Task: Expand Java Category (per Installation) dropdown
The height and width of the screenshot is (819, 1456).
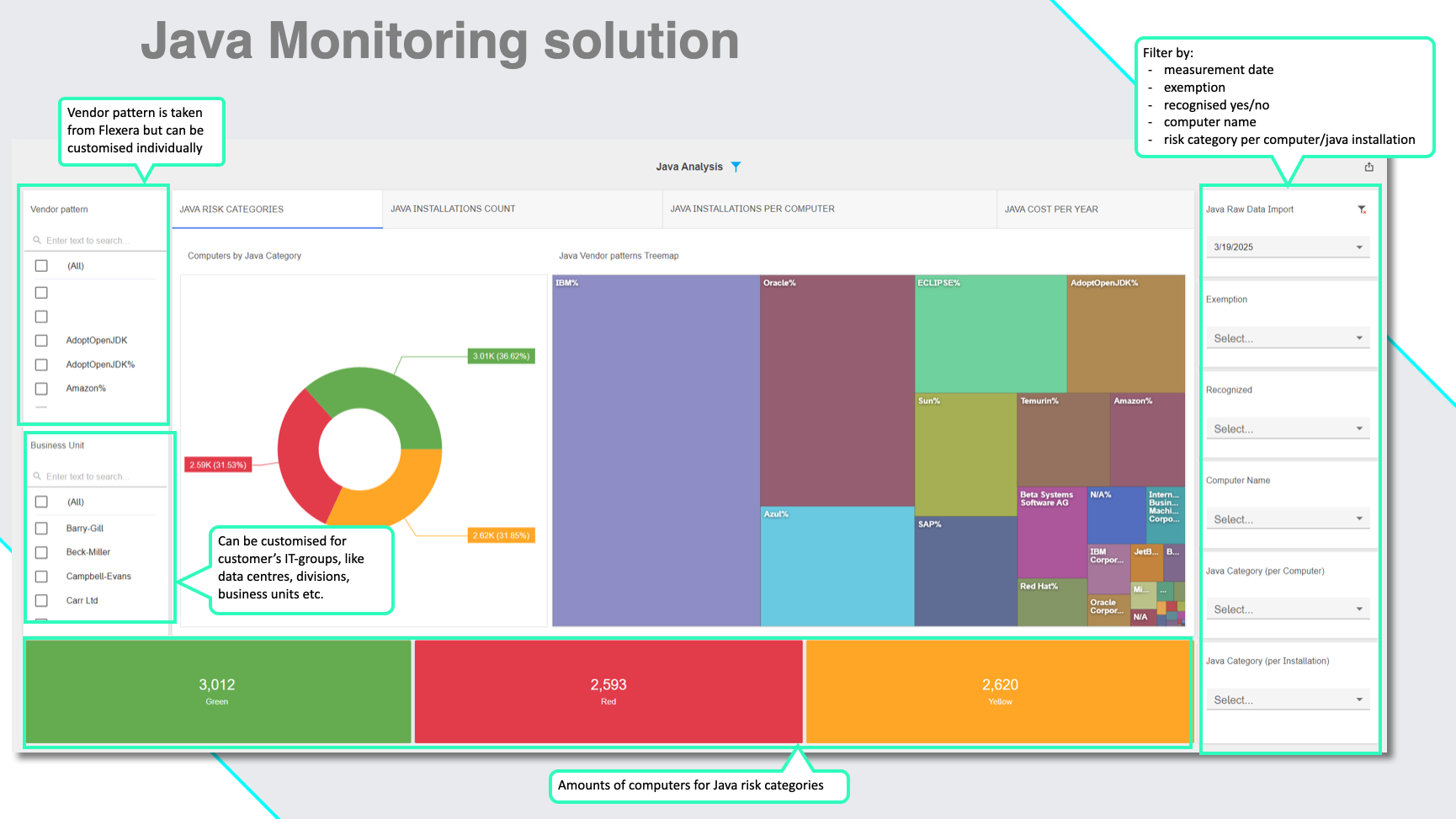Action: [x=1286, y=700]
